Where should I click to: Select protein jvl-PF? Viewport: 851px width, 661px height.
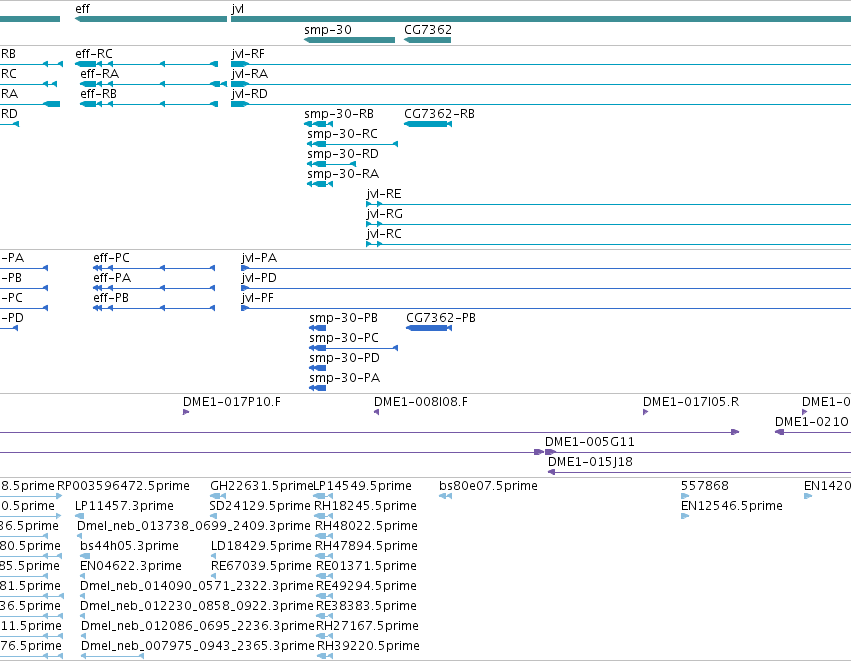pos(546,308)
